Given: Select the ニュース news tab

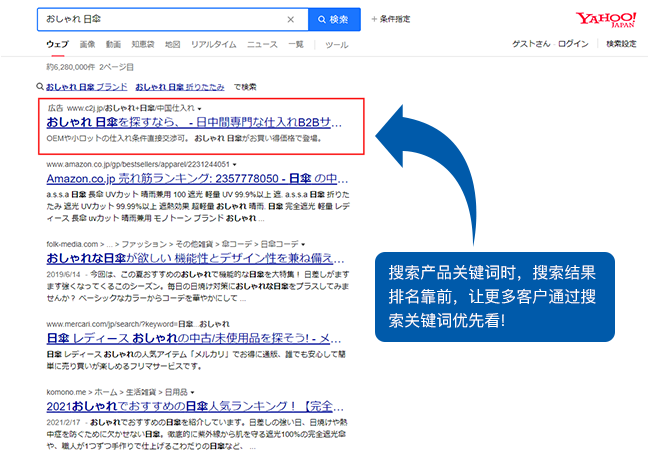Looking at the screenshot, I should coord(262,45).
